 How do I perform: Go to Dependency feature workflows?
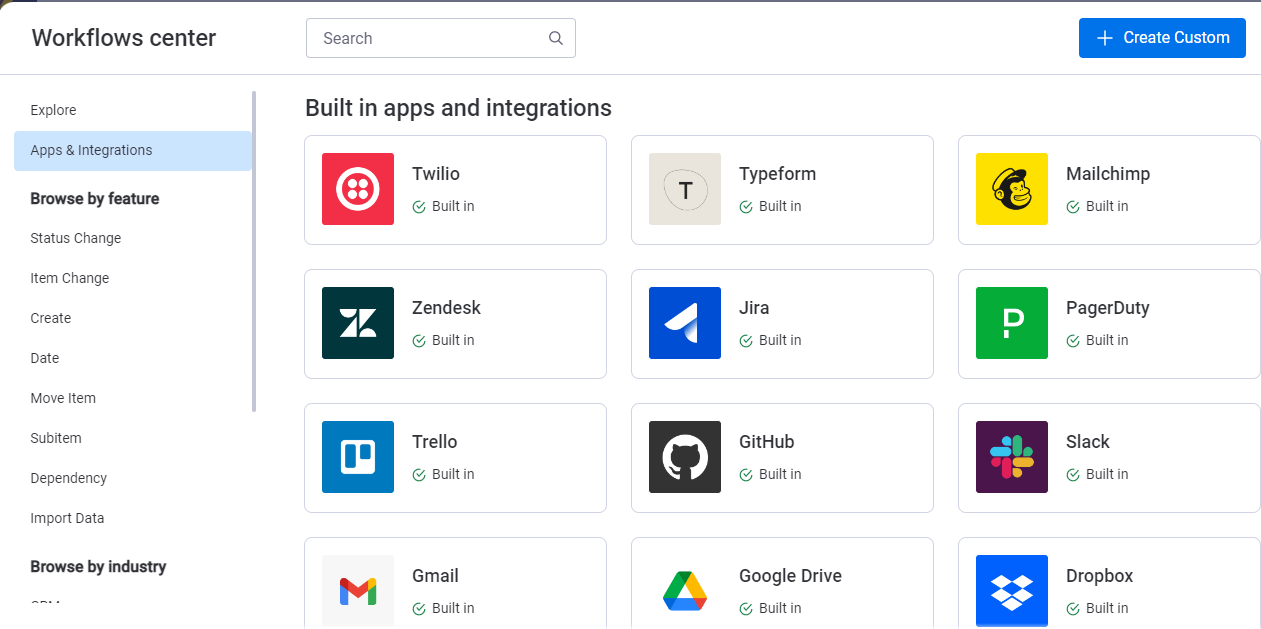click(68, 478)
